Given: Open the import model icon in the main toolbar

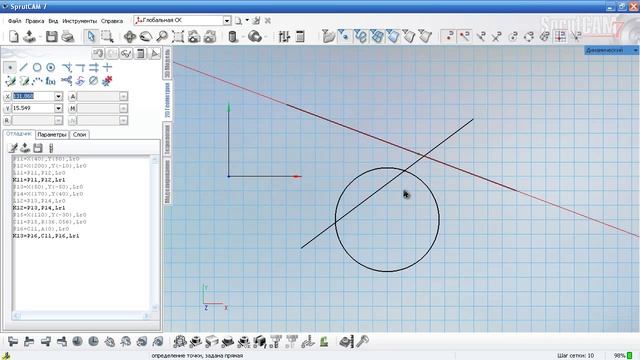Looking at the screenshot, I should [x=29, y=37].
